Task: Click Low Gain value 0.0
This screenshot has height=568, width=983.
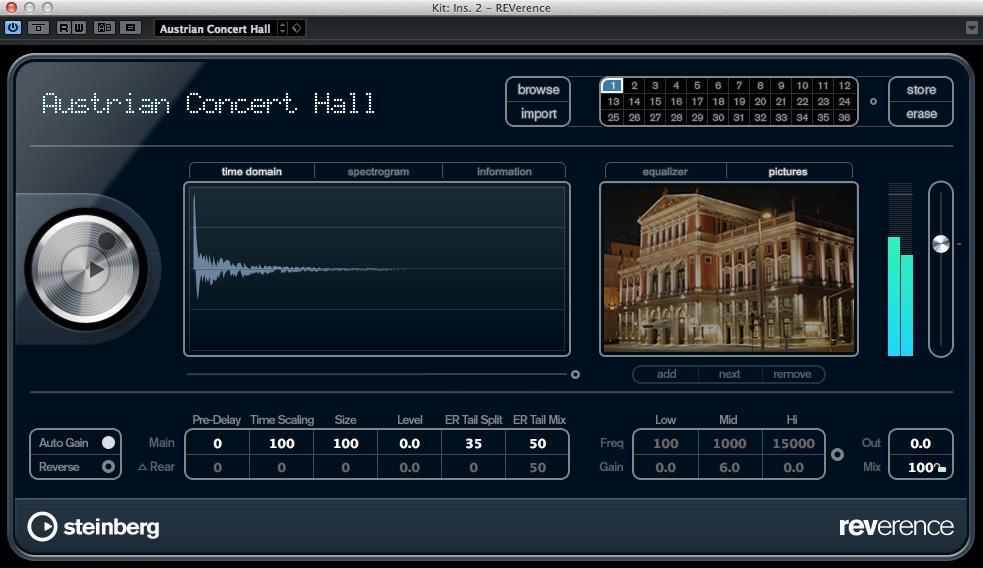Action: 665,467
